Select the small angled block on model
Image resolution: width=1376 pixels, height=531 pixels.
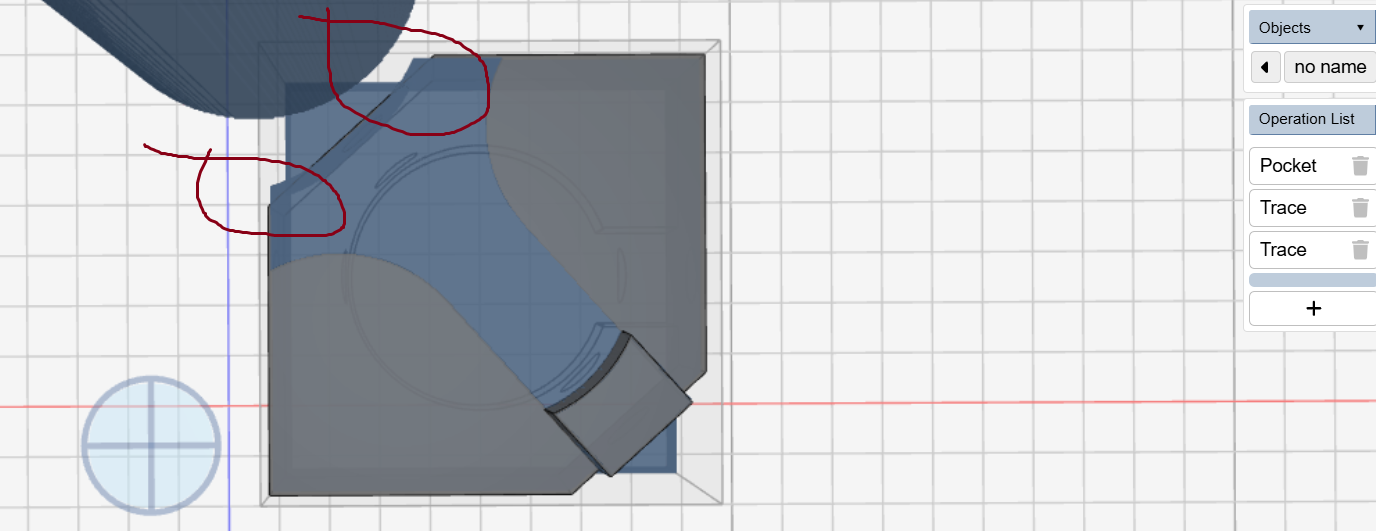[622, 405]
